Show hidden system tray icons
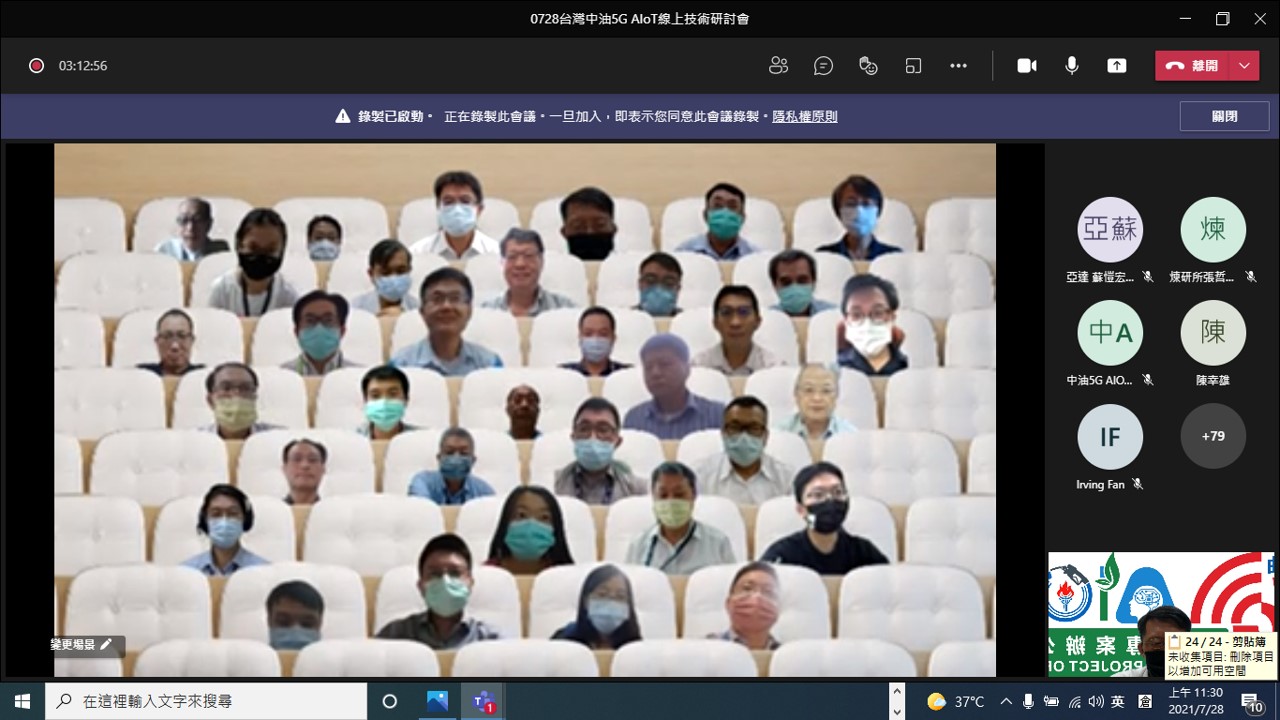 coord(1006,701)
